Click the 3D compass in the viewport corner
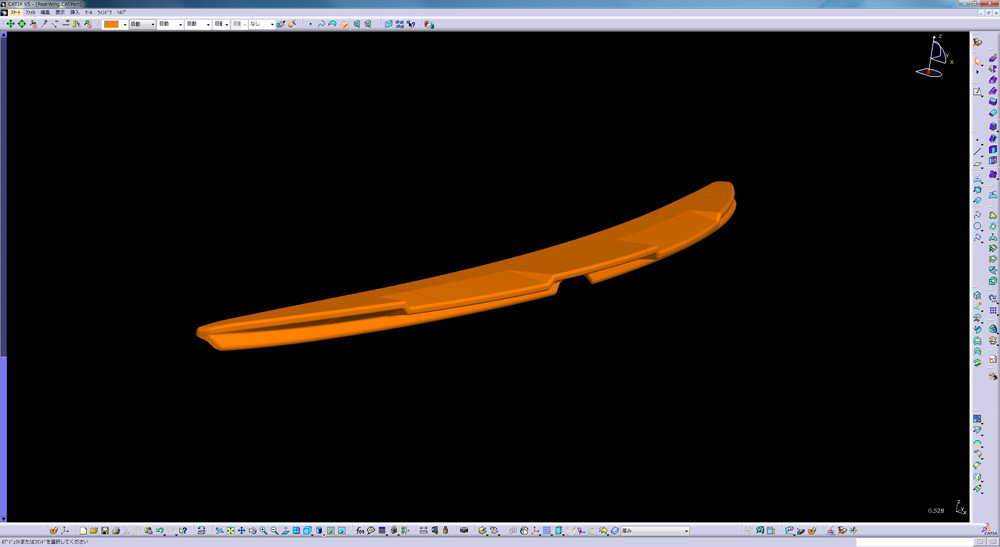Viewport: 1000px width, 547px height. (934, 57)
